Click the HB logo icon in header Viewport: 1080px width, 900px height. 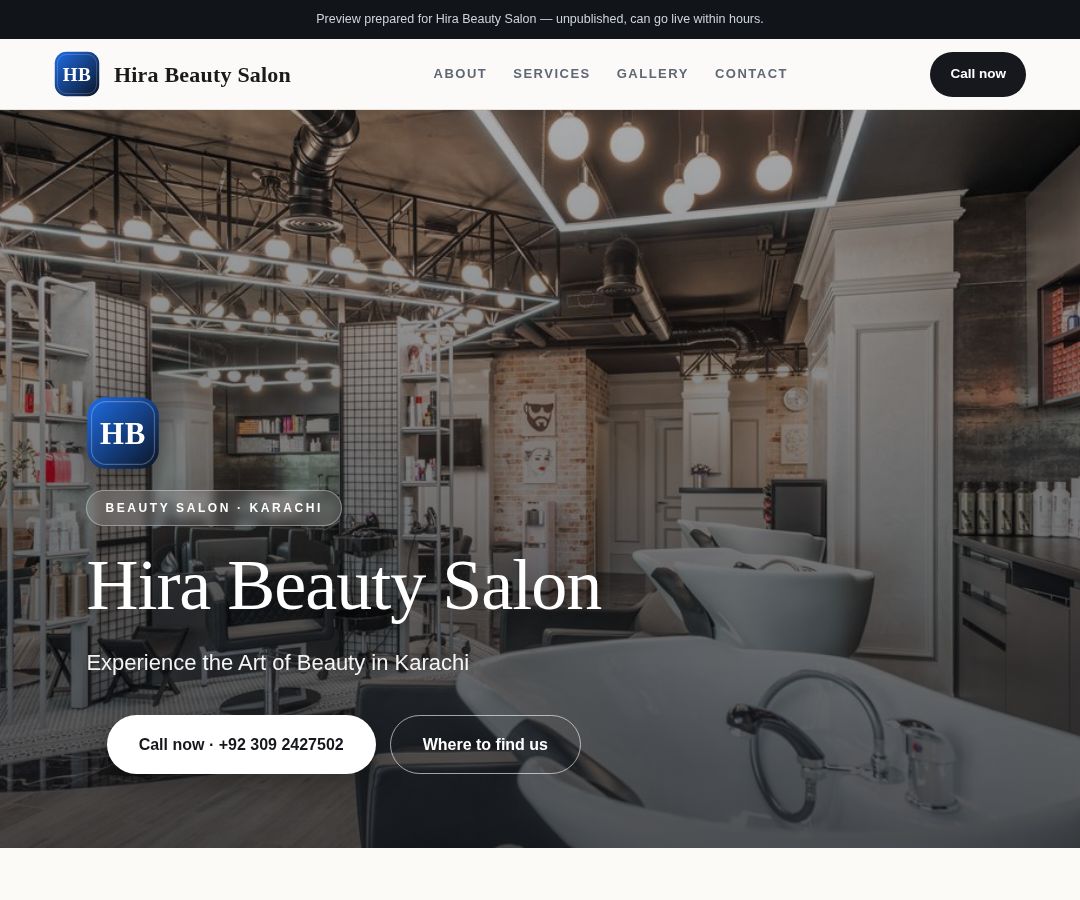(x=76, y=74)
